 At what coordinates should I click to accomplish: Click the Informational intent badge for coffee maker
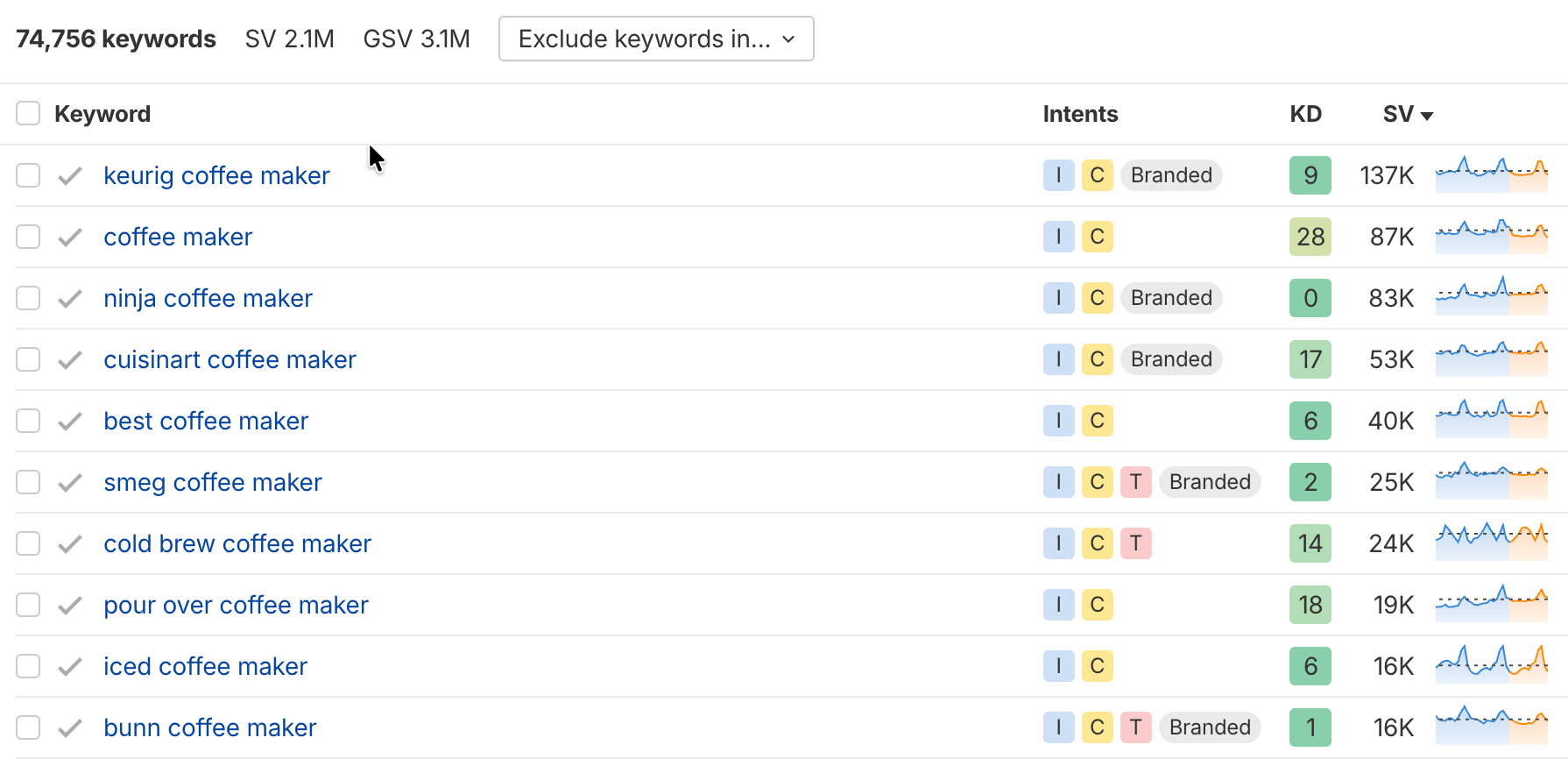(x=1058, y=237)
